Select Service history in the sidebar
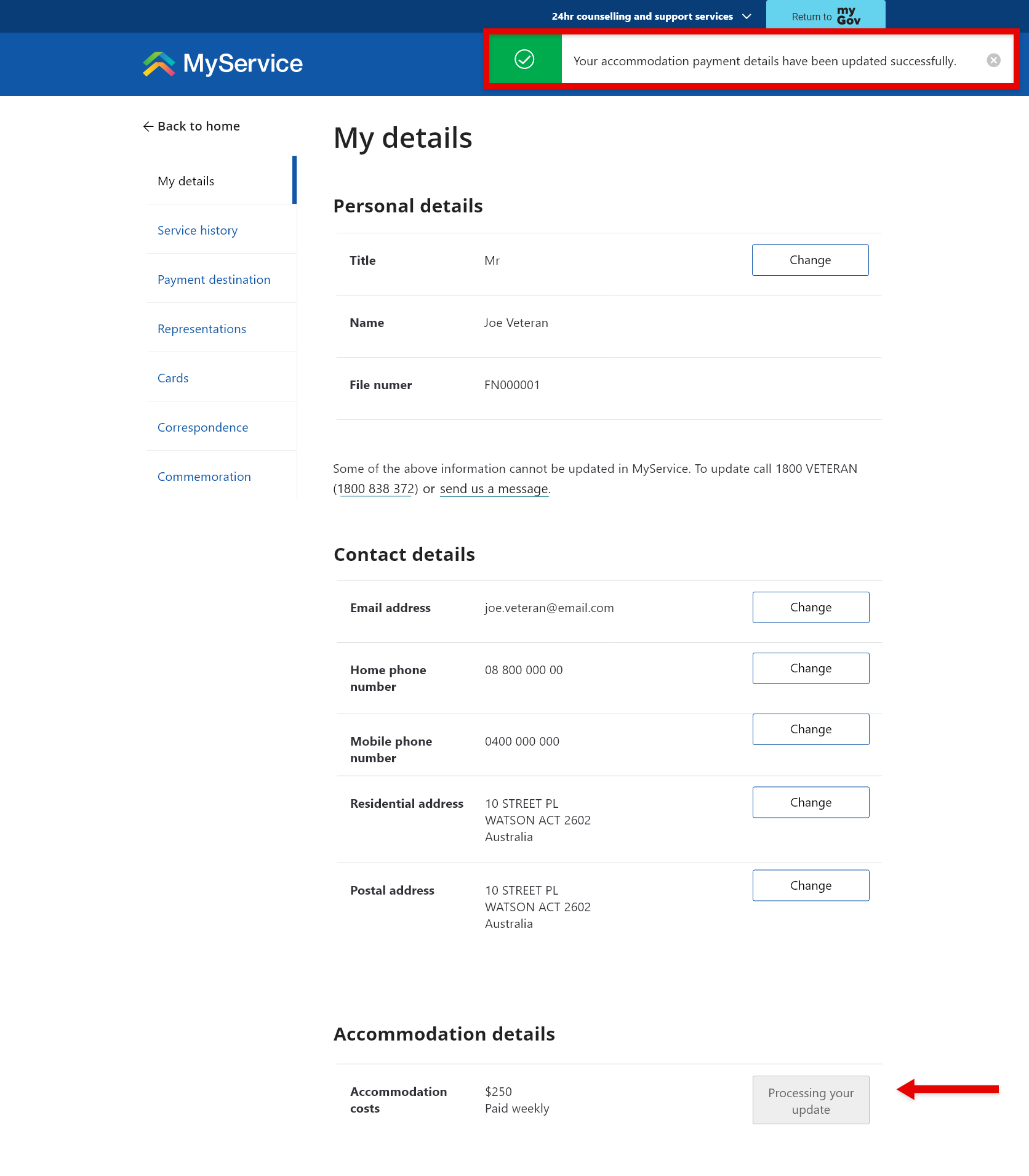1029x1176 pixels. (197, 230)
